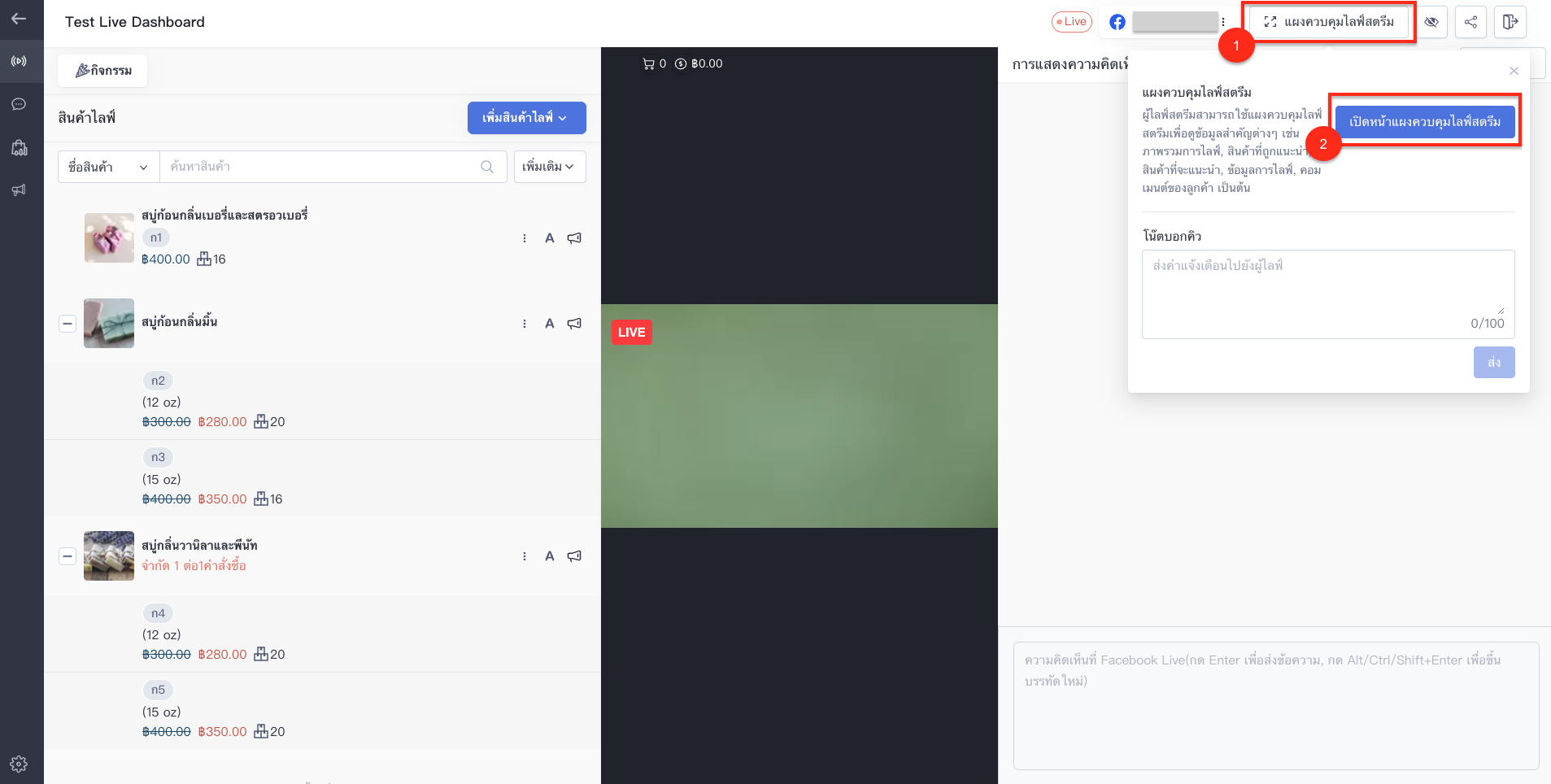
Task: Announce product สบู่ก้อนกลิ่นเบอรี่และสตรอวเบอรี่ with megaphone icon
Action: 574,238
